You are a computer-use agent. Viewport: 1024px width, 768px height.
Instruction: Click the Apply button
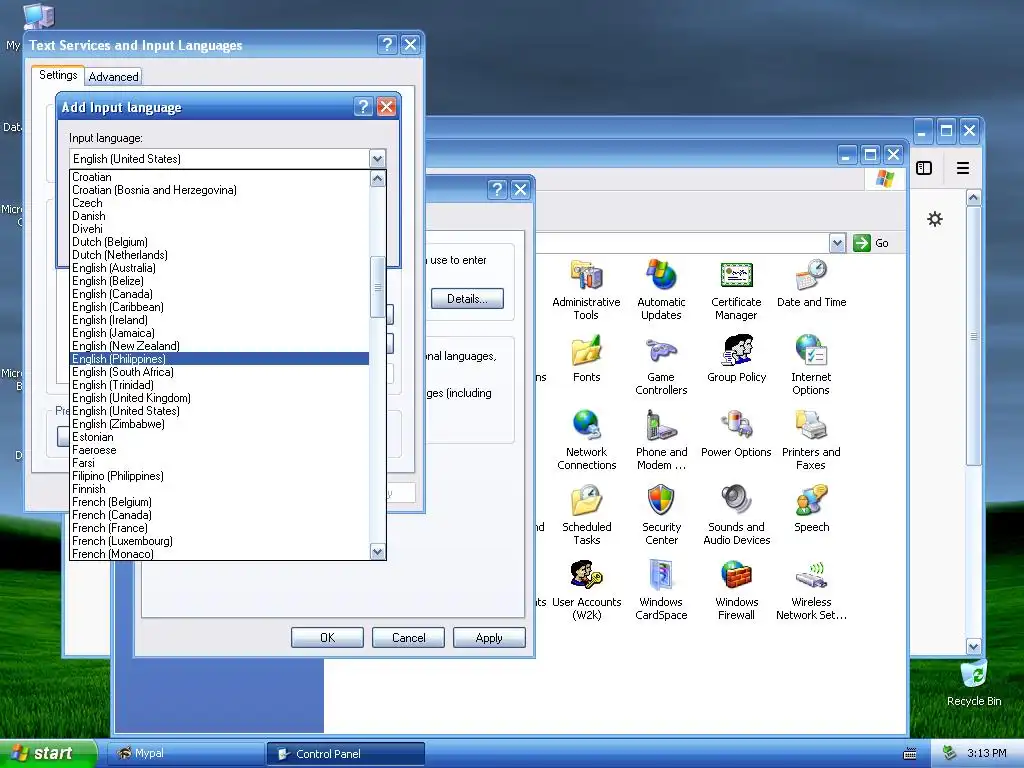pos(489,637)
